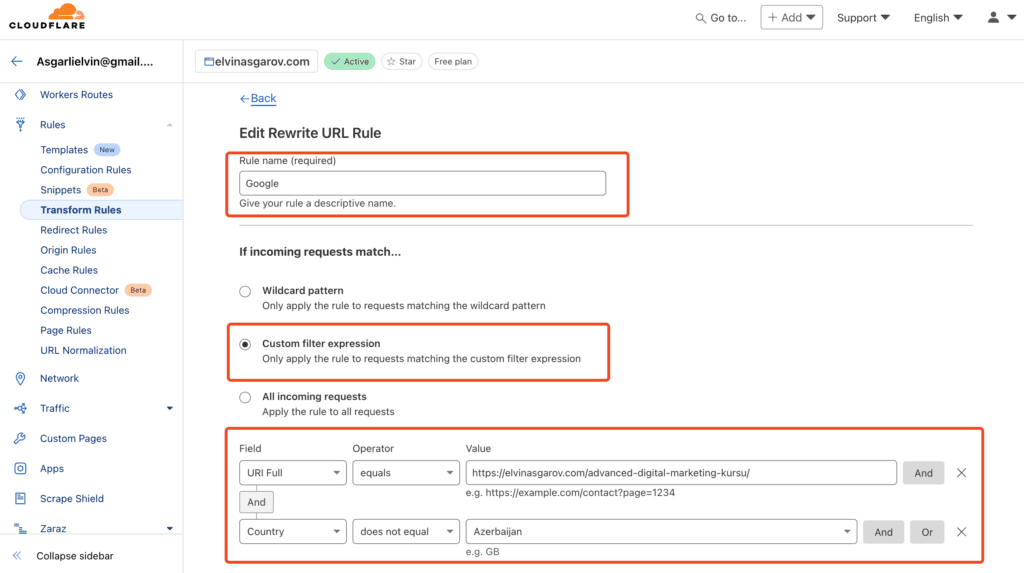The height and width of the screenshot is (573, 1024).
Task: Click the And connector between condition rows
Action: 256,502
